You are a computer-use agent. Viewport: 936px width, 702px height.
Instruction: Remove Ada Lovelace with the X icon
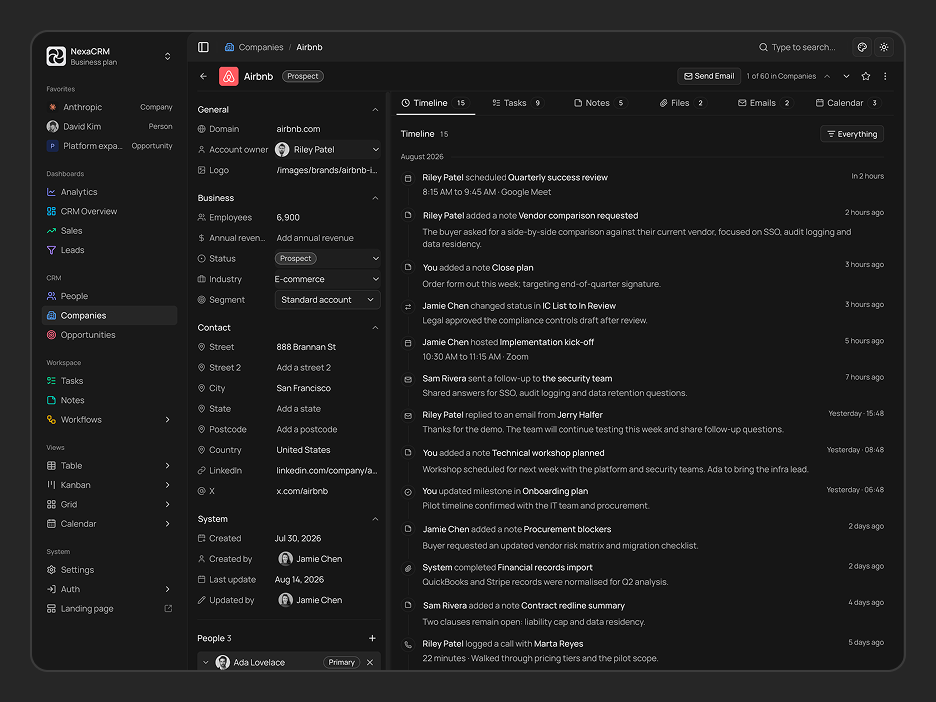pos(370,663)
